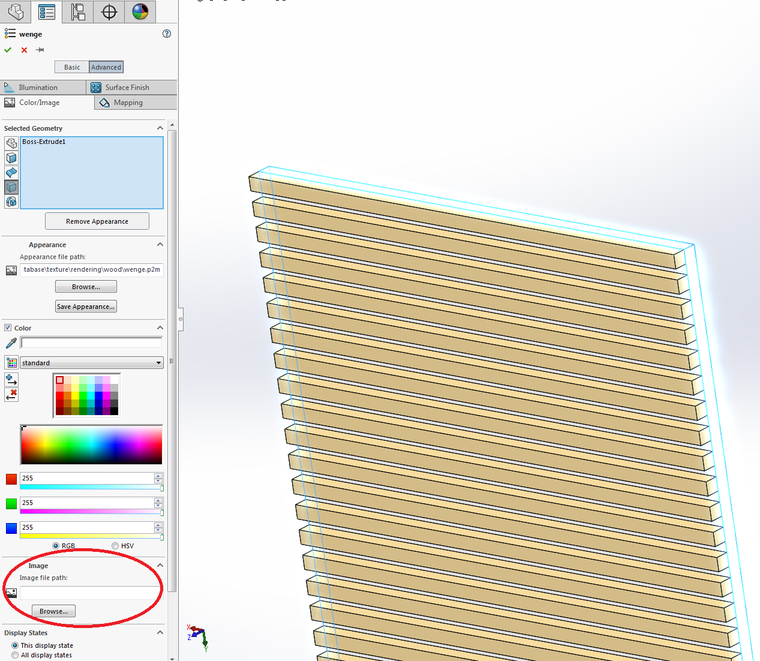Screen dimensions: 760x661
Task: Open the FeatureManager design tree tab
Action: (16, 11)
